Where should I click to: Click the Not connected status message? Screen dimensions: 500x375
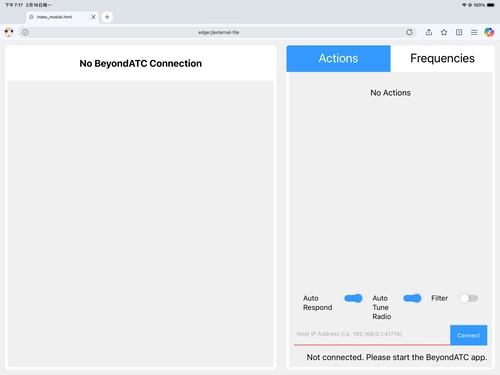(397, 357)
